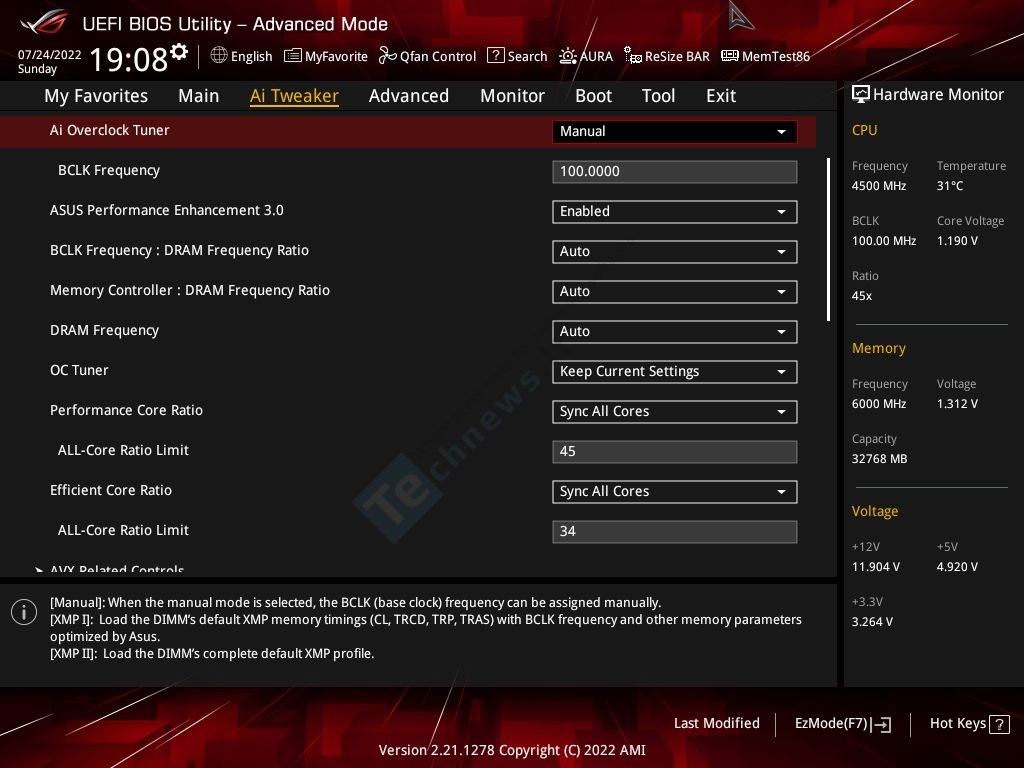Open Efficient Core Ratio dropdown
This screenshot has height=768, width=1024.
675,491
